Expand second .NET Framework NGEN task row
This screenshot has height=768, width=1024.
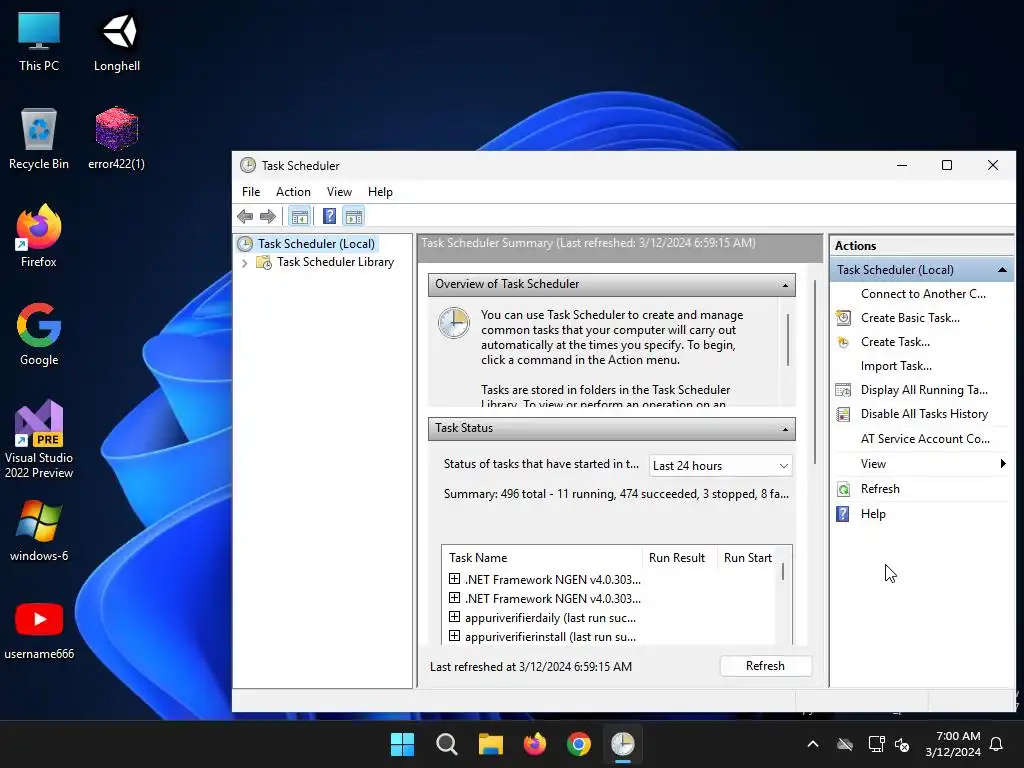[x=455, y=598]
